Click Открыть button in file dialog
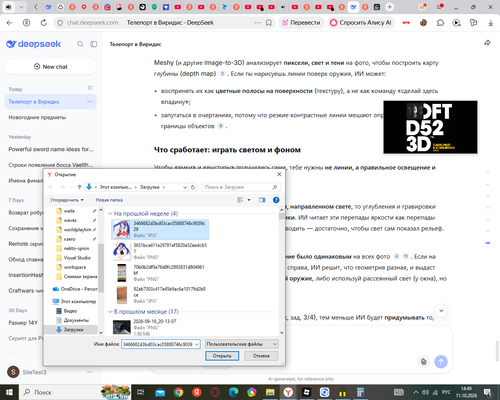 (222, 356)
